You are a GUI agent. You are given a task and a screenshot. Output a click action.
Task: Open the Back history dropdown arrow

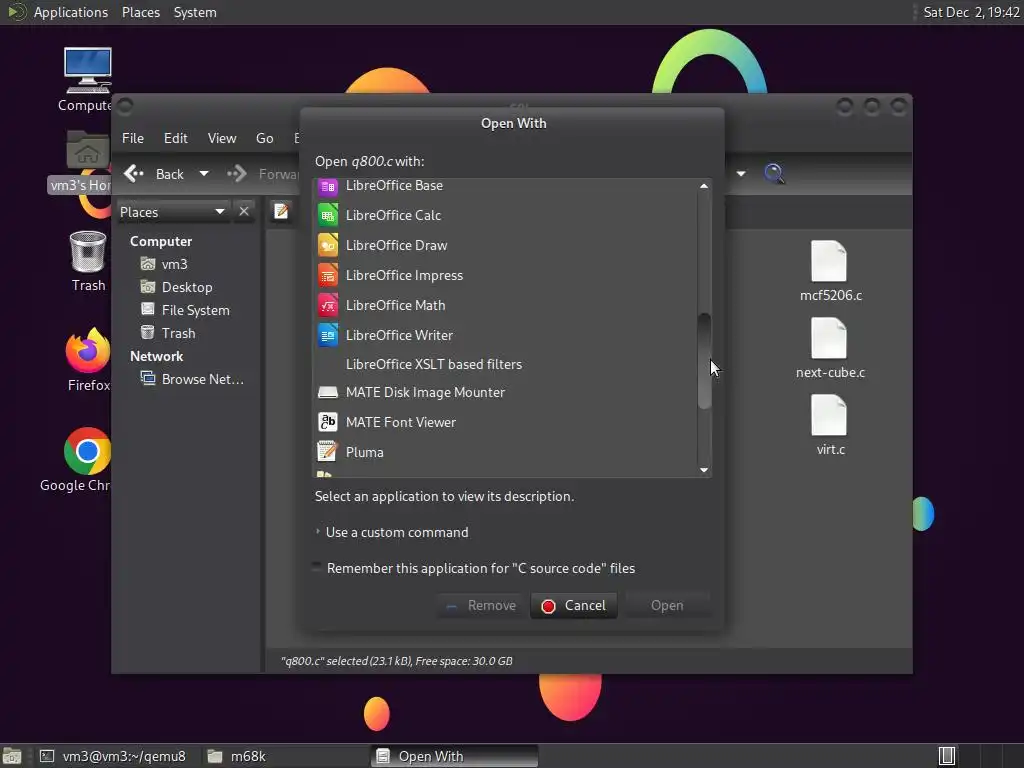(x=204, y=174)
